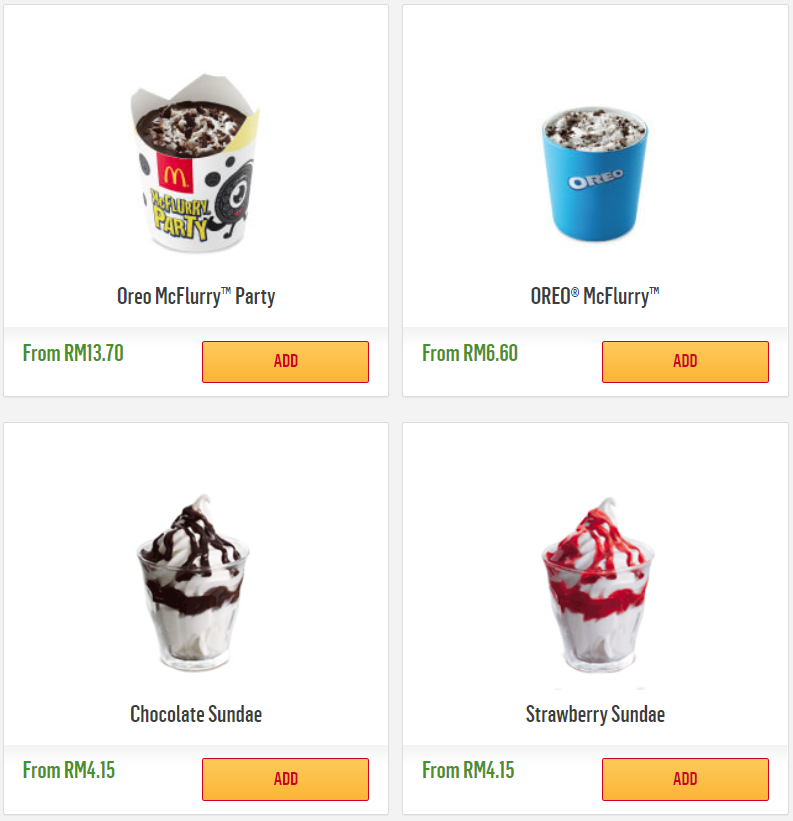This screenshot has width=793, height=821.
Task: Open the Strawberry Sundae photo
Action: click(x=597, y=584)
